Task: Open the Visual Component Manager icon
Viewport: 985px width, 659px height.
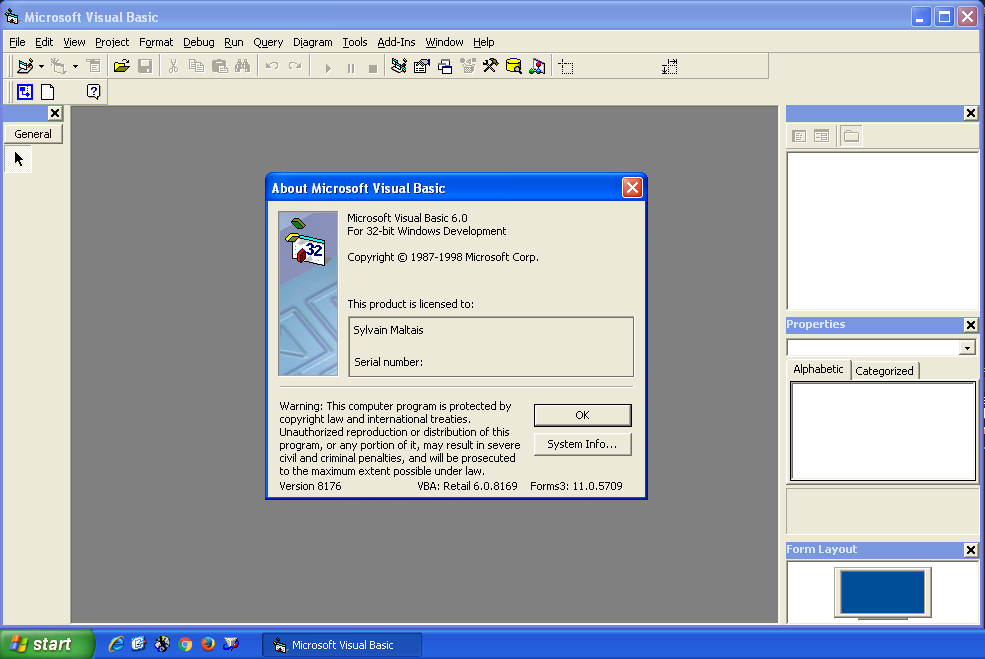Action: [x=537, y=67]
